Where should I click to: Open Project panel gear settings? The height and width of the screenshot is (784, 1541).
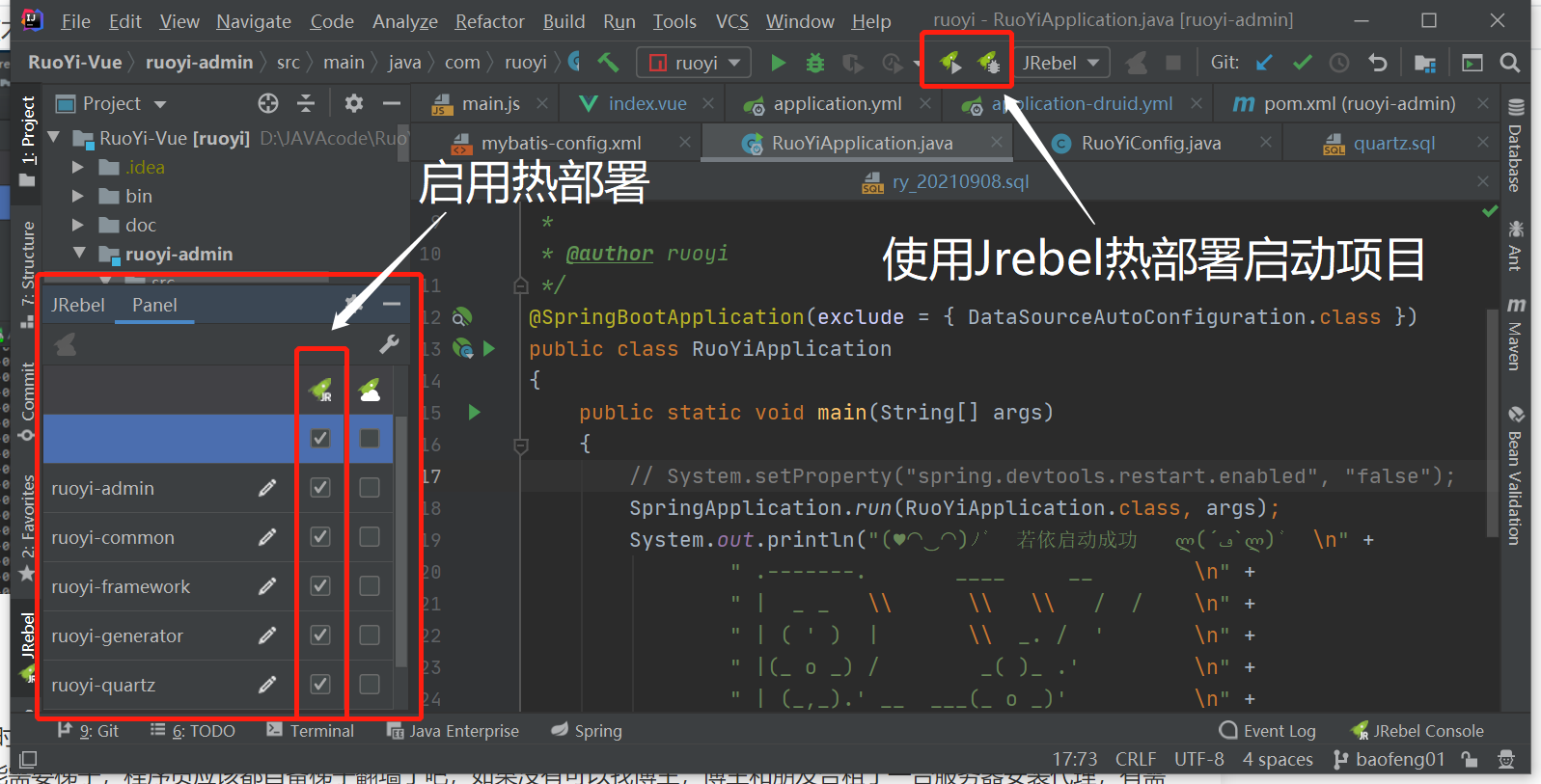point(354,103)
